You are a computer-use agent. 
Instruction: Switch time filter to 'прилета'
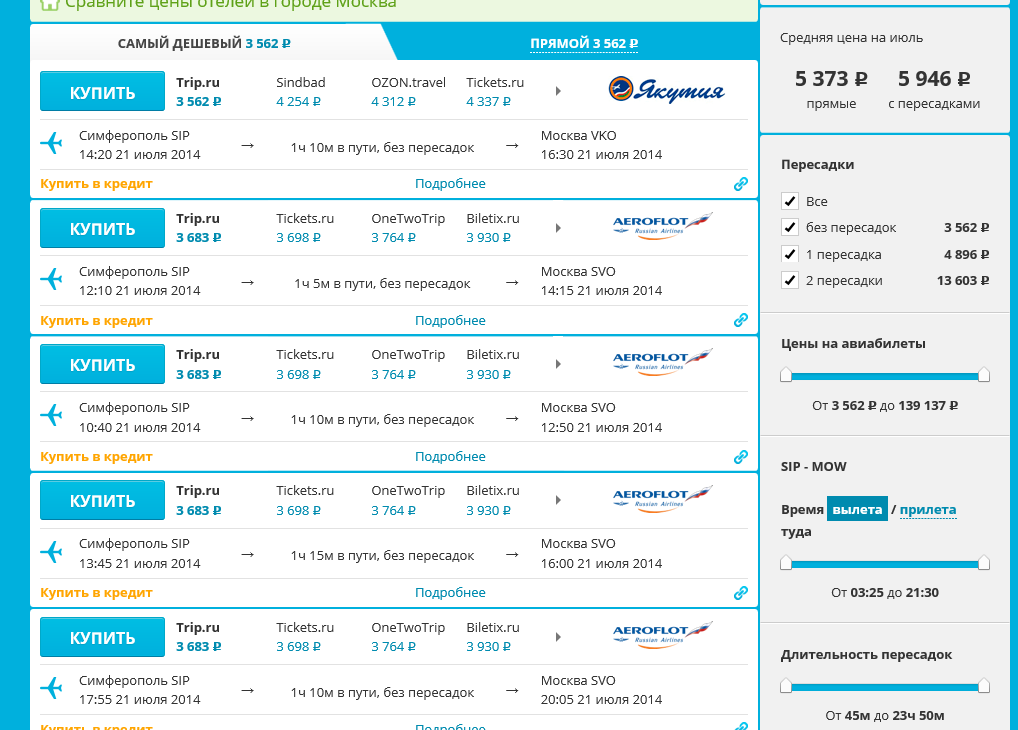927,510
